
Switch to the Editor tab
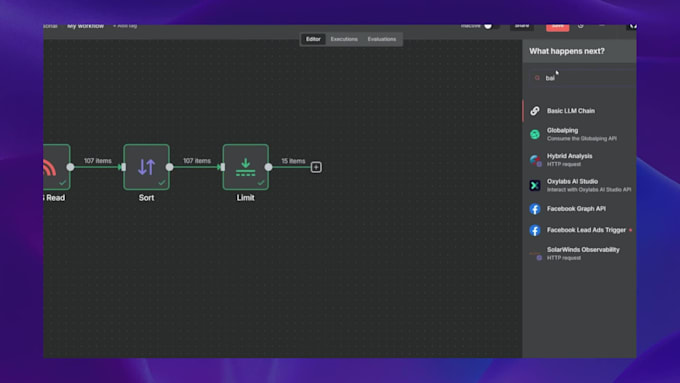coord(313,39)
